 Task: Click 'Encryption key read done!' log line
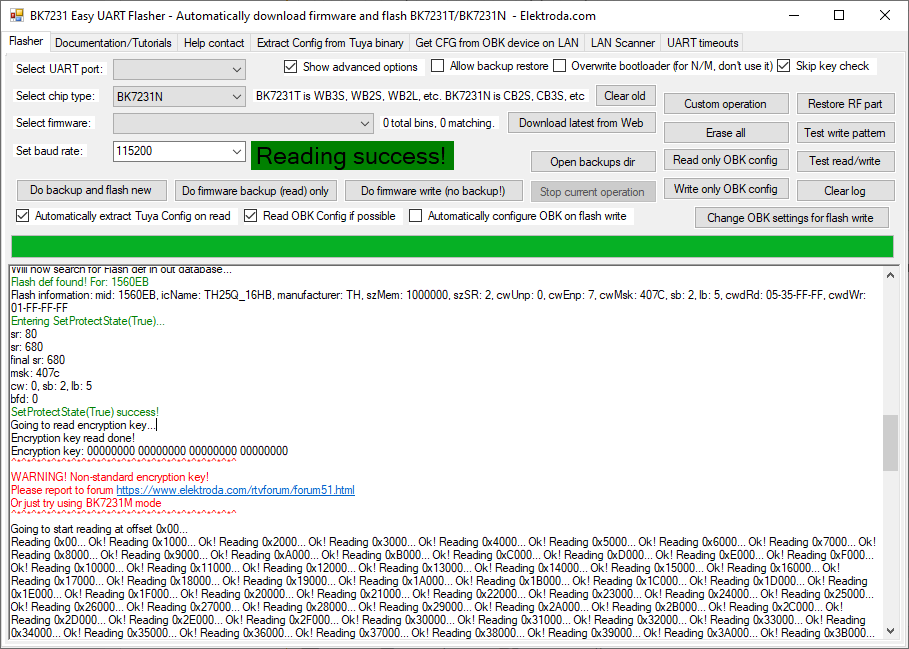[73, 438]
